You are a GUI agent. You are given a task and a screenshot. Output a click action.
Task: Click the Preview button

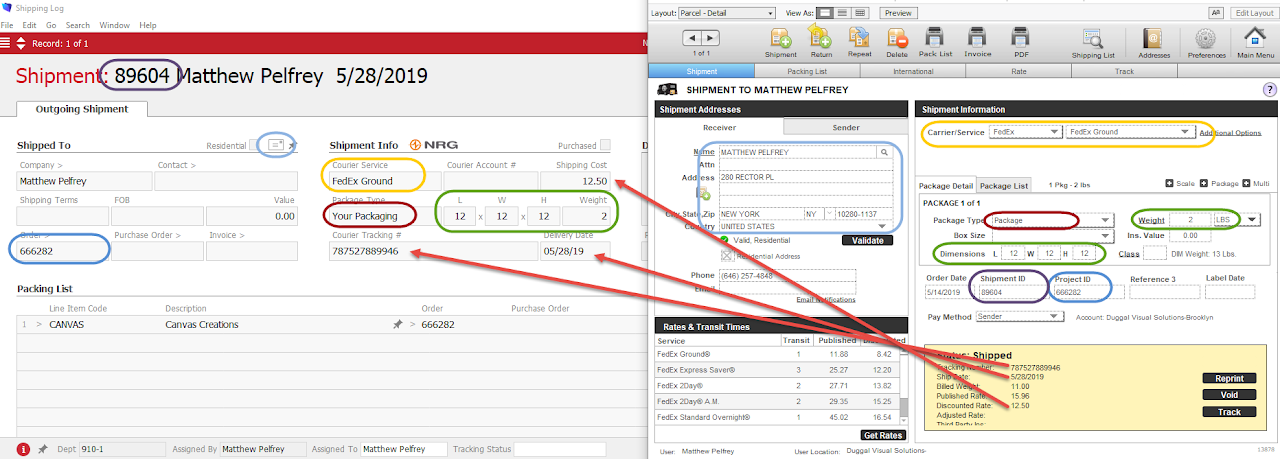click(898, 13)
